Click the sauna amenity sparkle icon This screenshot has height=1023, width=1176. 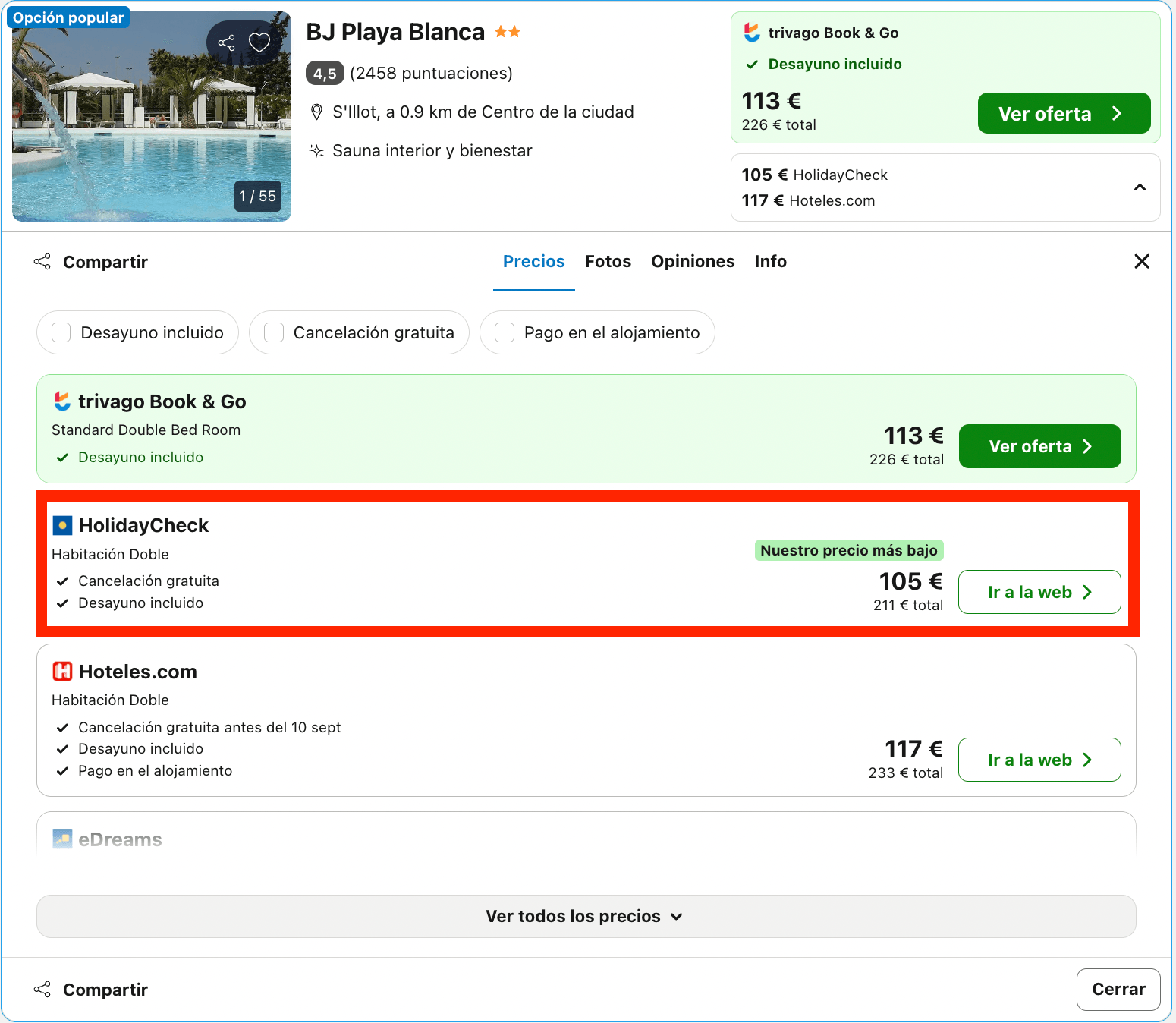[x=316, y=150]
